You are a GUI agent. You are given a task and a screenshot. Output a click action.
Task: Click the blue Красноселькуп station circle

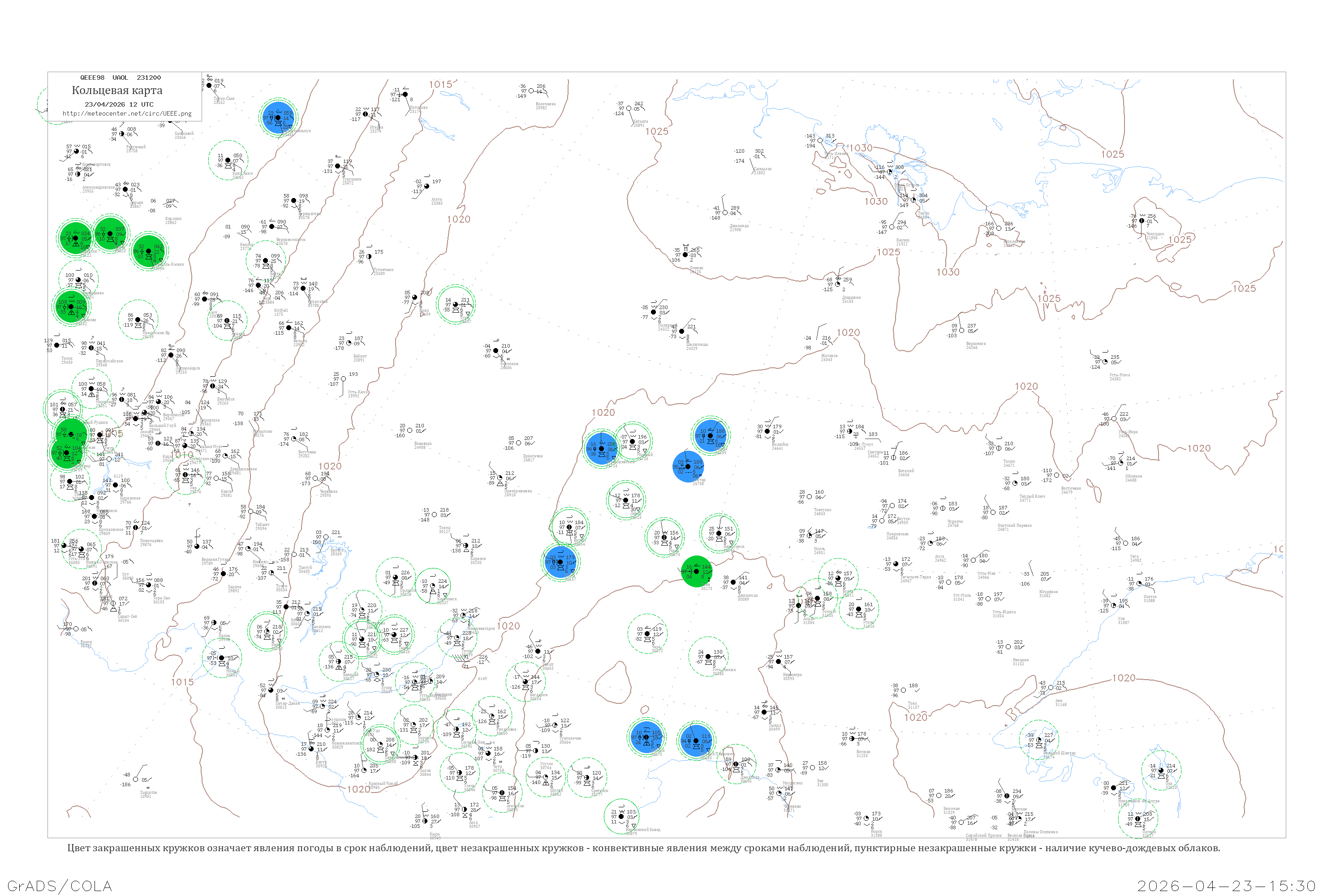click(x=278, y=118)
